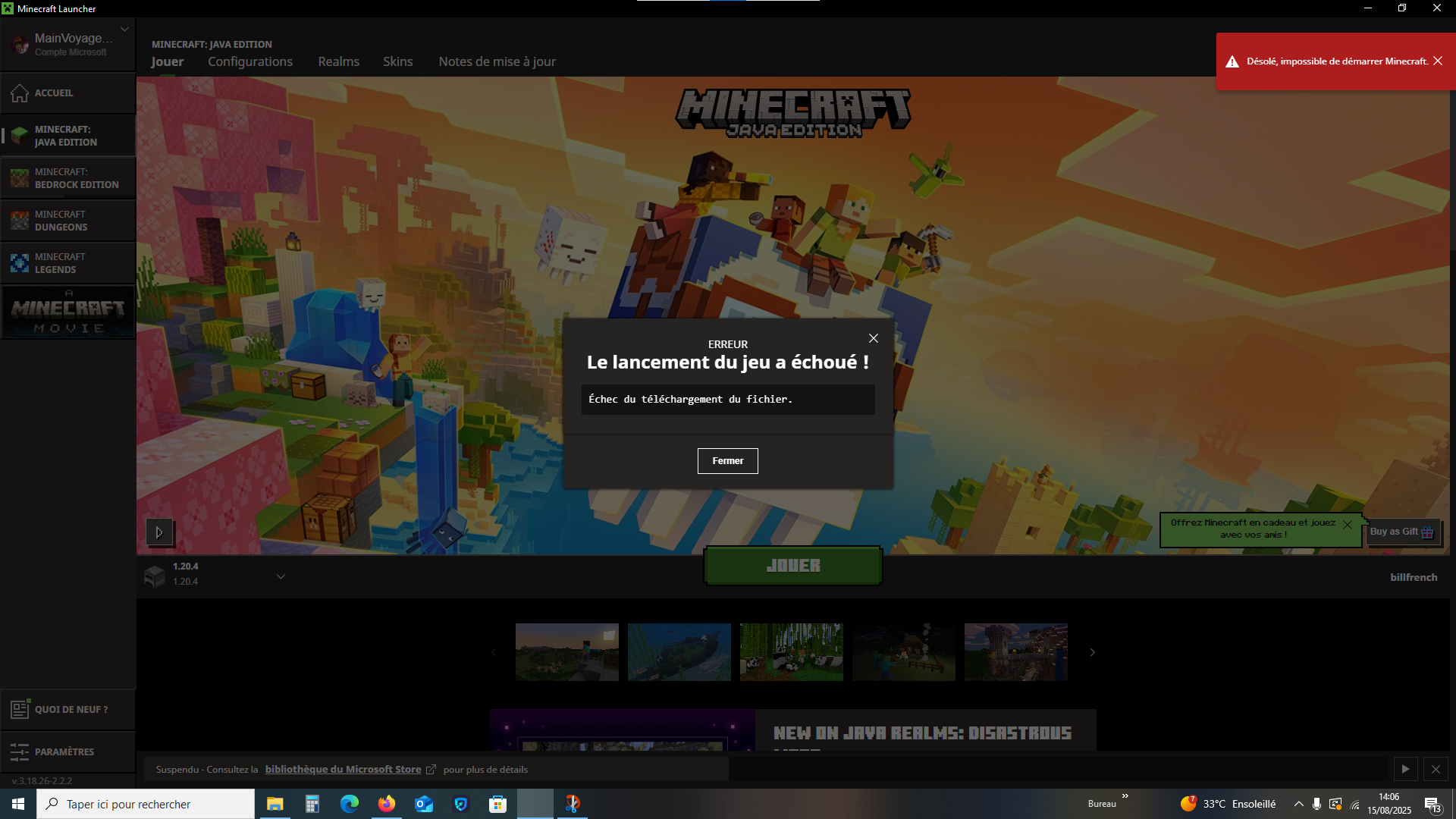Screen dimensions: 1456x819
Task: Expand the 1.20.4 version selector
Action: point(281,576)
